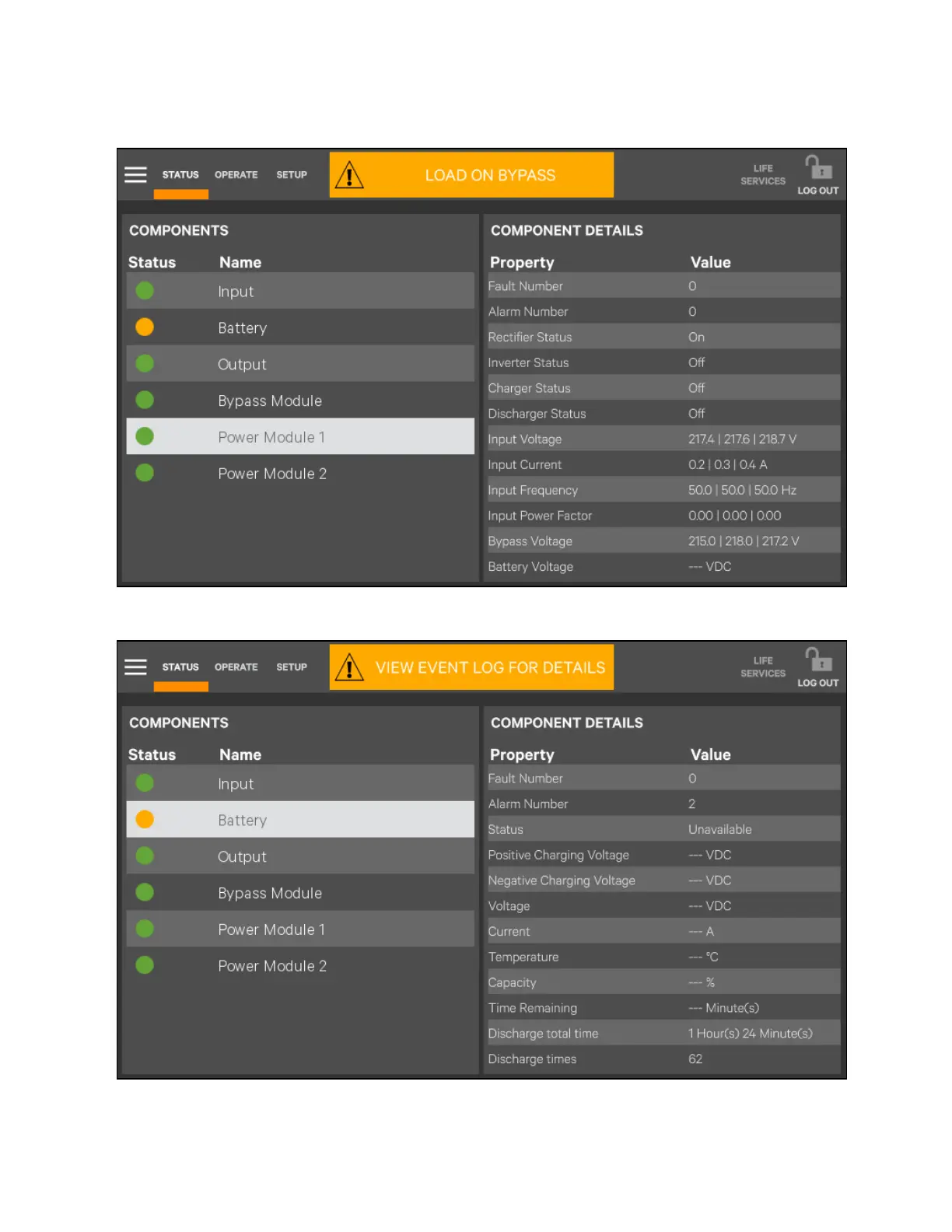
Task: Select OPERATE tab in top screen
Action: (x=236, y=175)
